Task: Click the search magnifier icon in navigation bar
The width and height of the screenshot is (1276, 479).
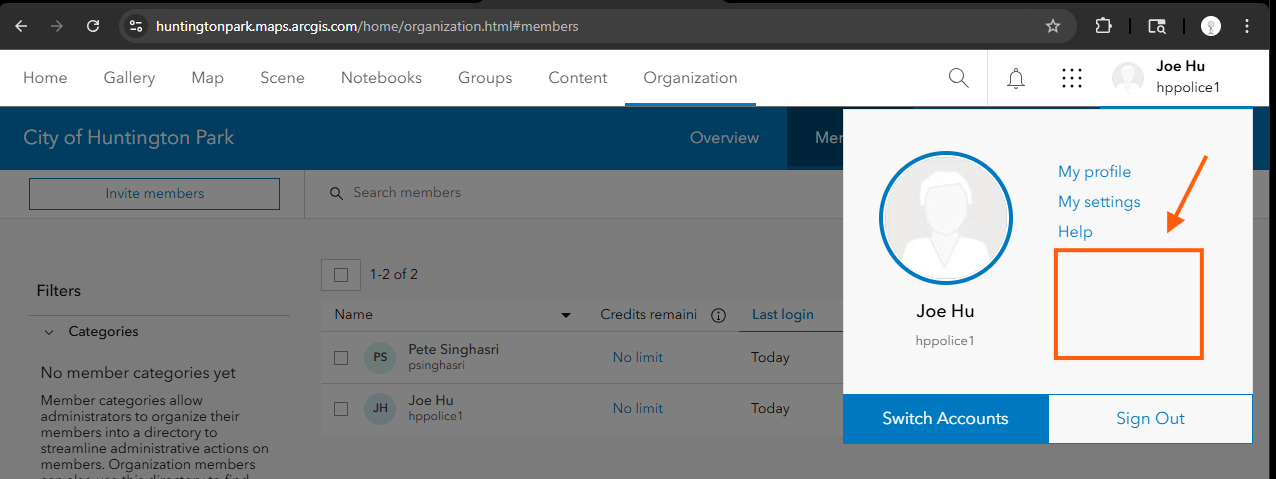Action: click(x=958, y=78)
